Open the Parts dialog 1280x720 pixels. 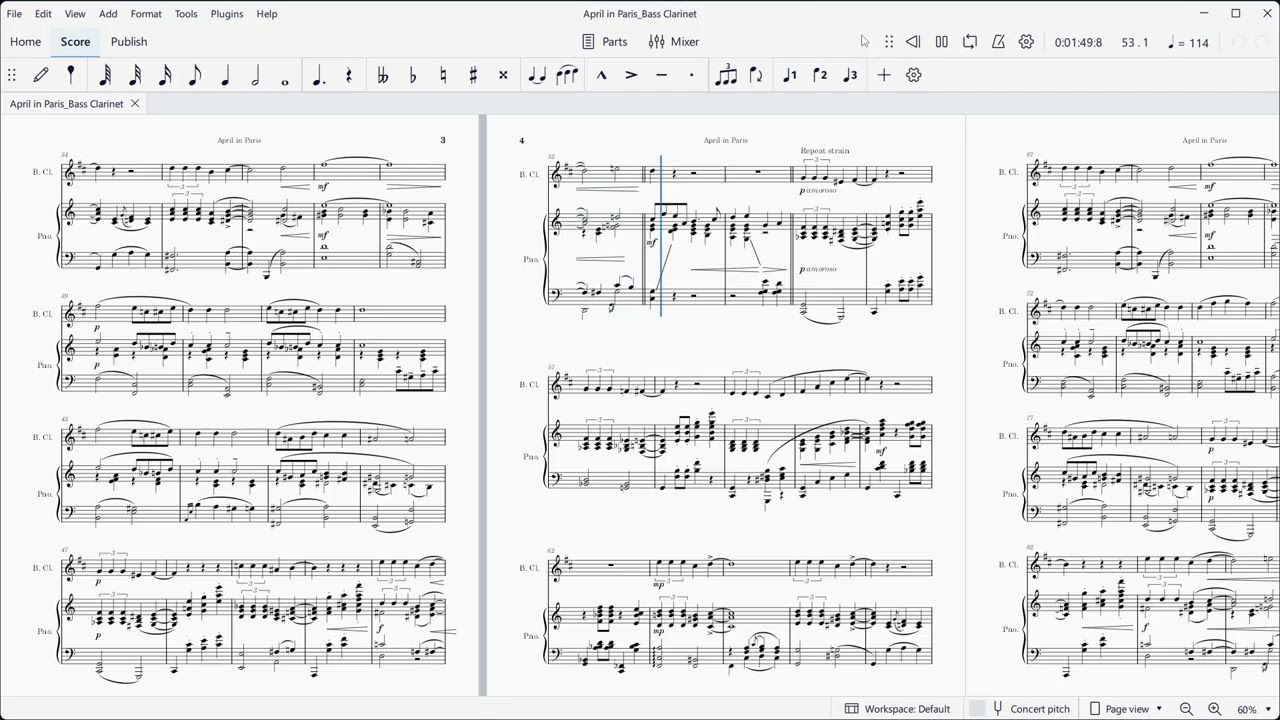click(605, 42)
